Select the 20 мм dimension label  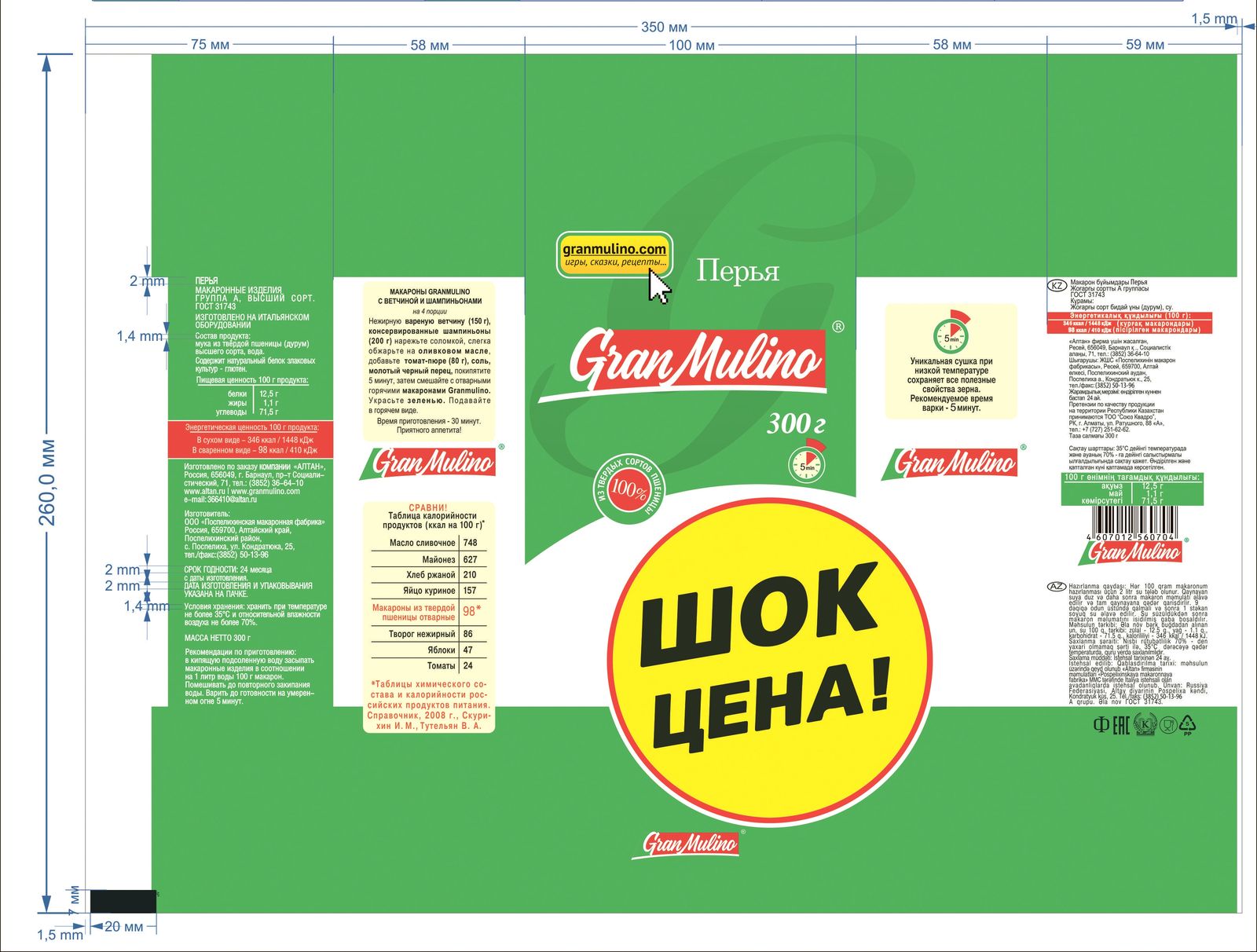124,927
